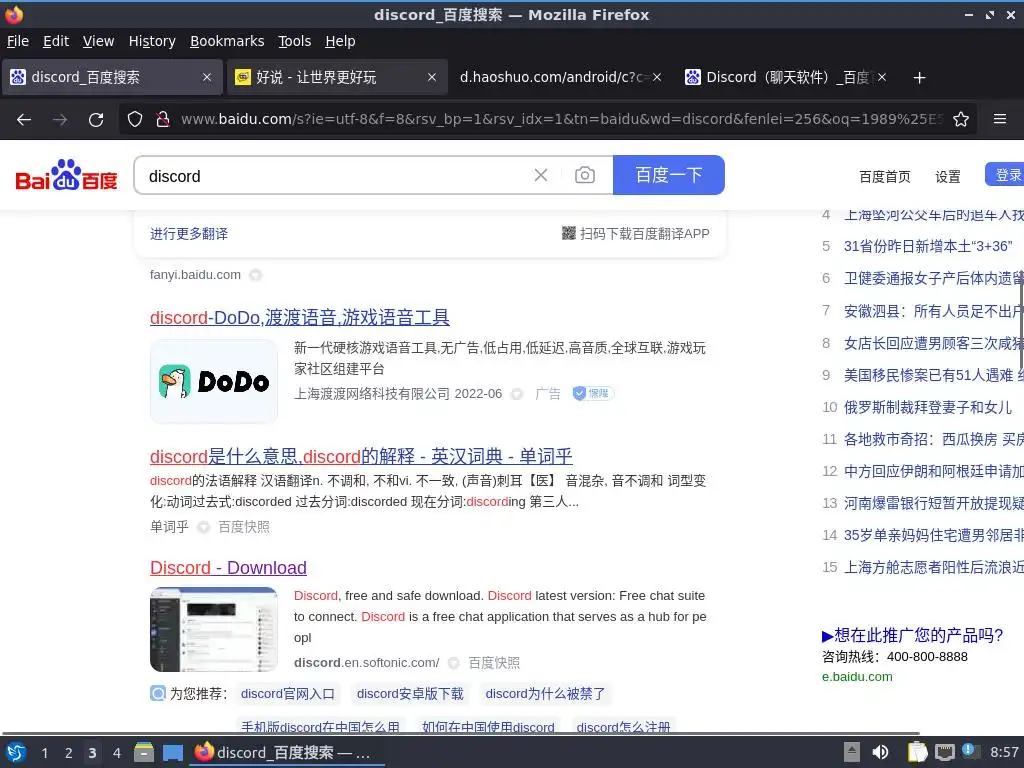This screenshot has width=1024, height=768.
Task: Open the 百度首页 link
Action: point(884,176)
